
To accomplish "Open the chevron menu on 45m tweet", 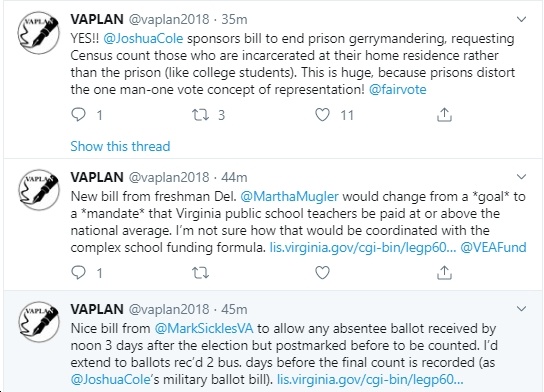I will pyautogui.click(x=521, y=309).
